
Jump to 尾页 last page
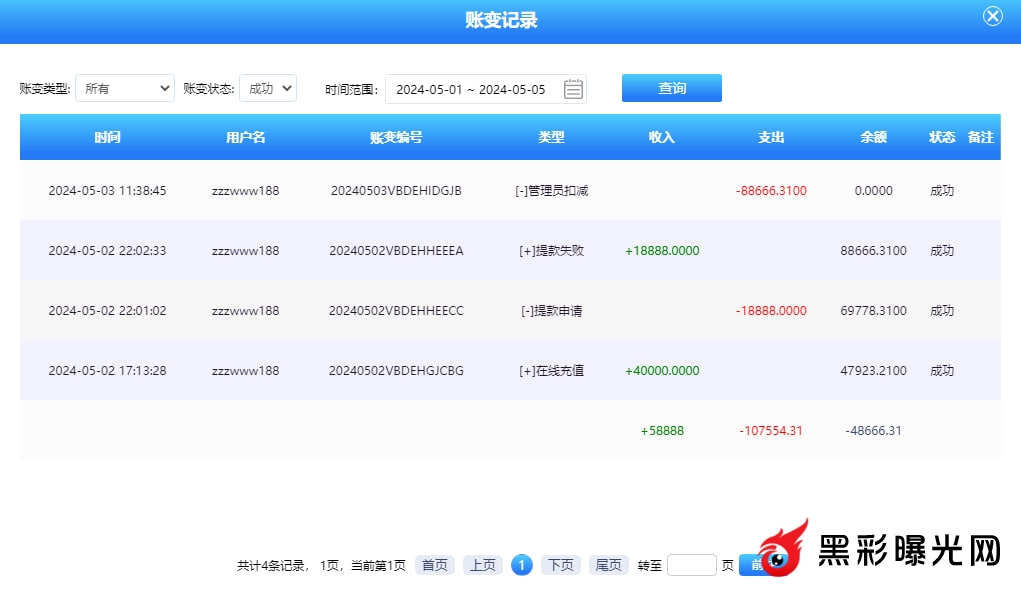[609, 565]
